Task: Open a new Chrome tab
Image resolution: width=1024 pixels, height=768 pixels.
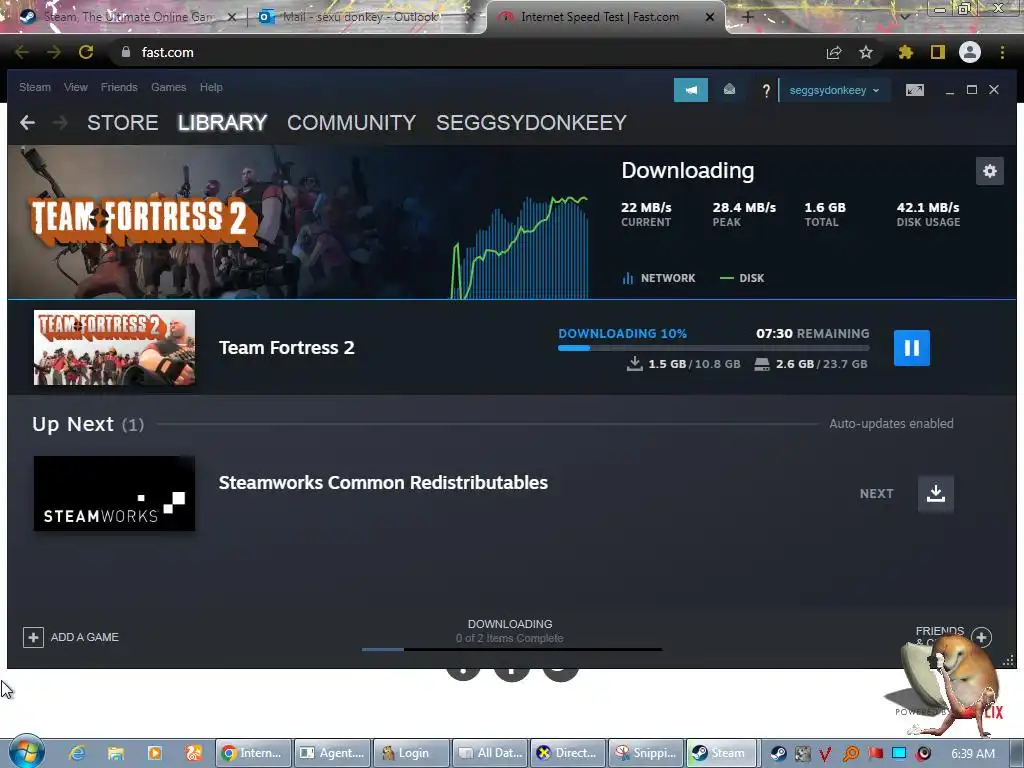Action: pyautogui.click(x=748, y=17)
